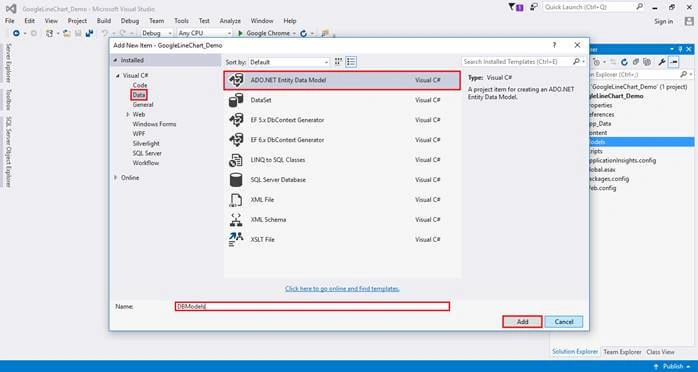Click Collapse All icon in Solution Explorer
Viewport: 698px width, 372px height.
pos(636,62)
